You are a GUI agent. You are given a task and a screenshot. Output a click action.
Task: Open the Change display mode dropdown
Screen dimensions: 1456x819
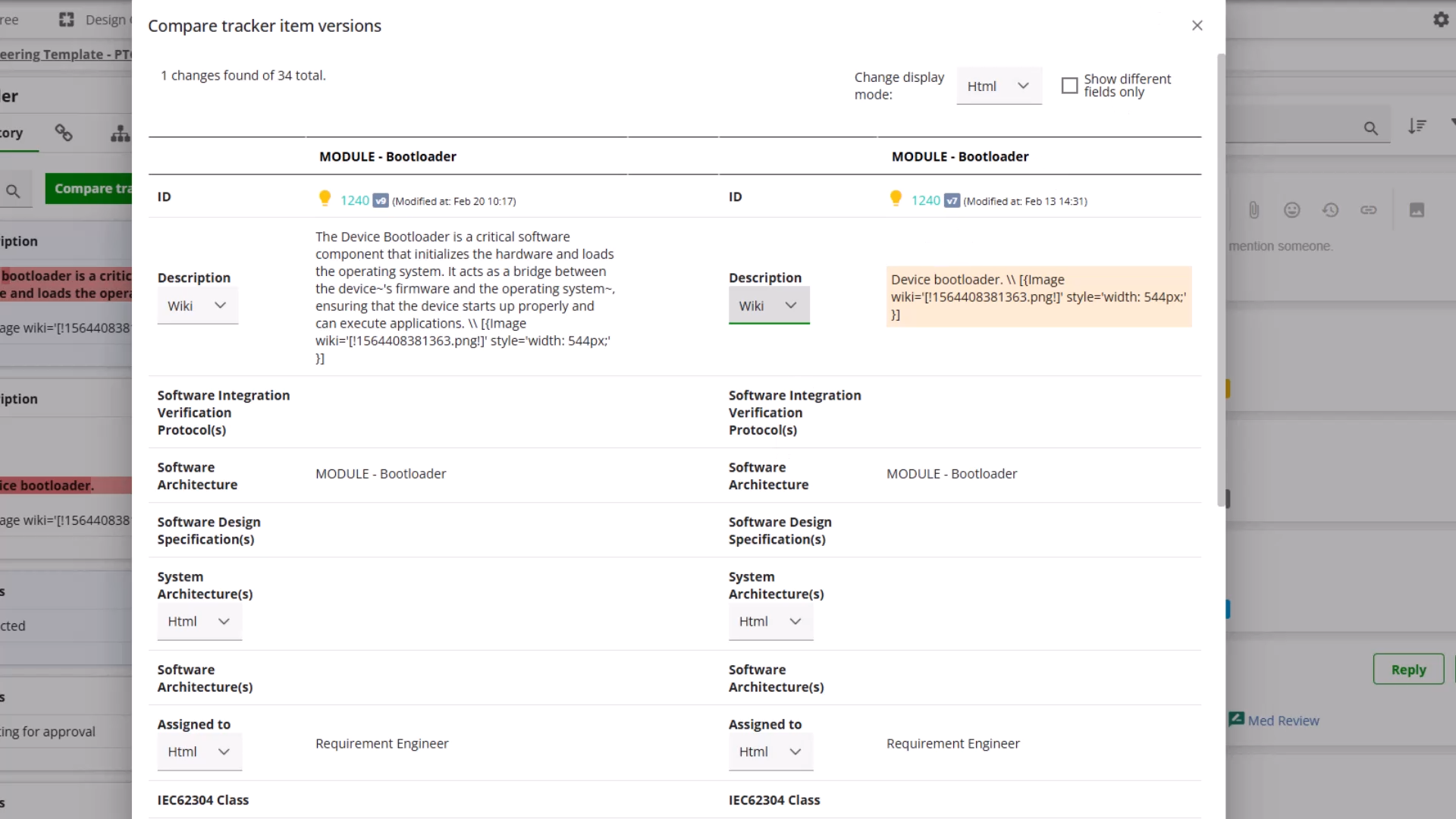click(998, 86)
